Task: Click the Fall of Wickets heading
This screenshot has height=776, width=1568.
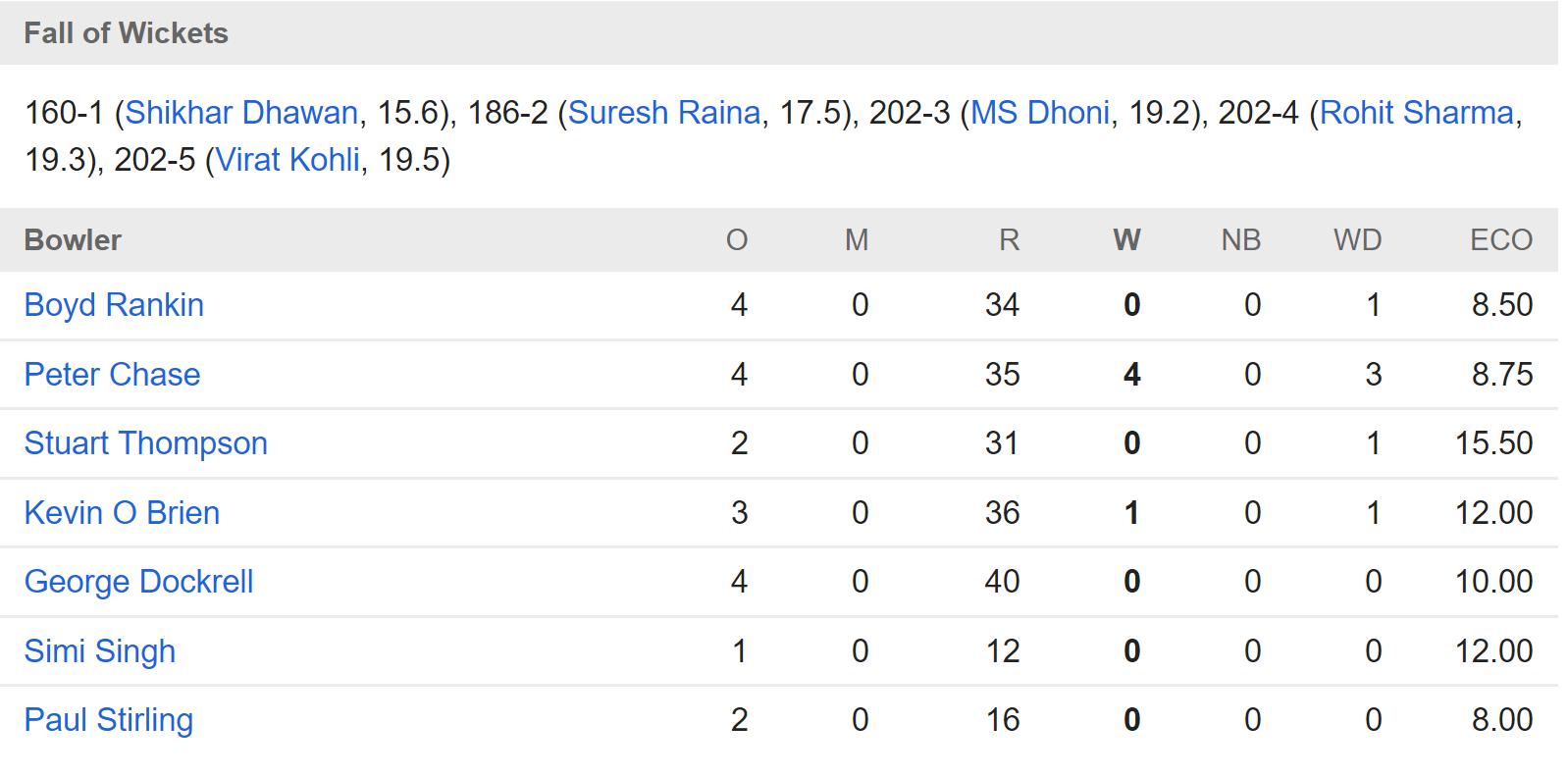Action: [x=126, y=33]
